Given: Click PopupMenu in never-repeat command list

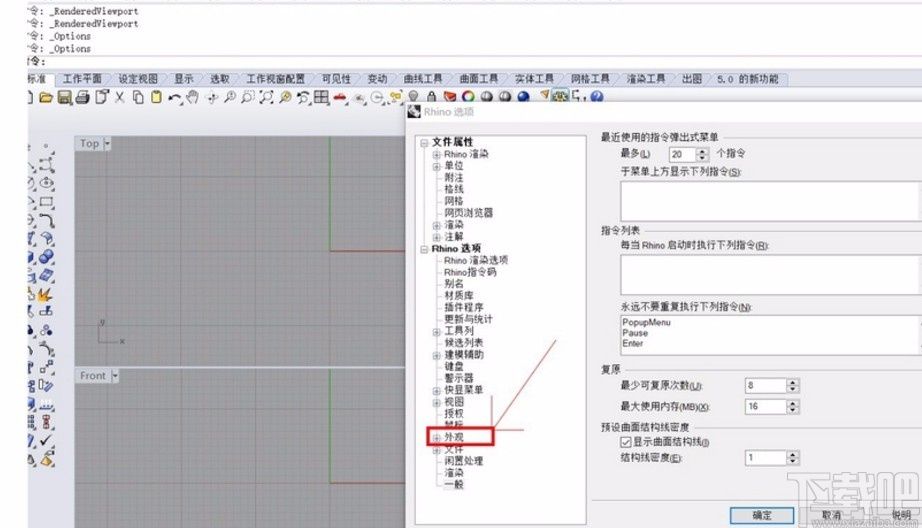Looking at the screenshot, I should [646, 322].
